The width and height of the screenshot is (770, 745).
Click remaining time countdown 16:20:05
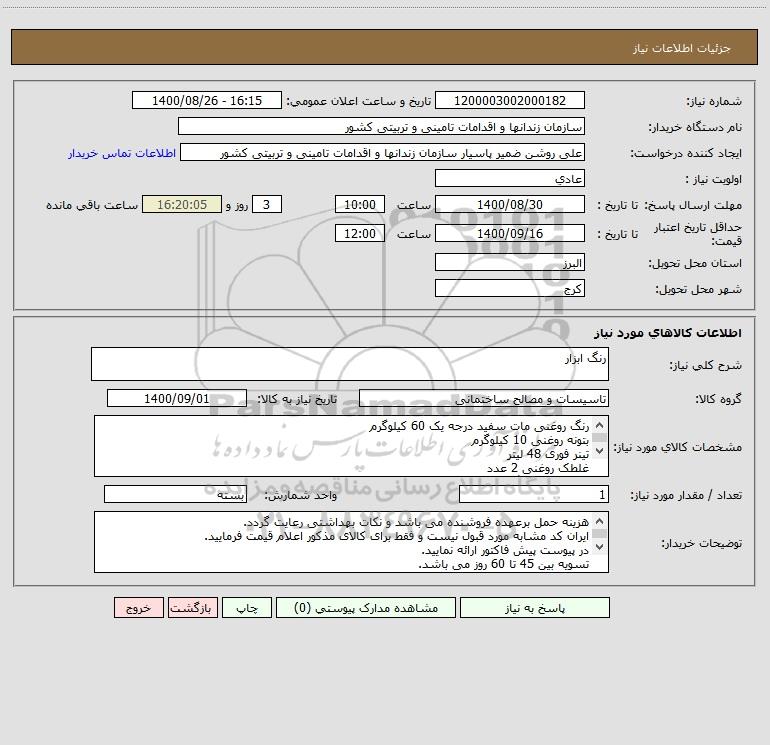tap(182, 204)
